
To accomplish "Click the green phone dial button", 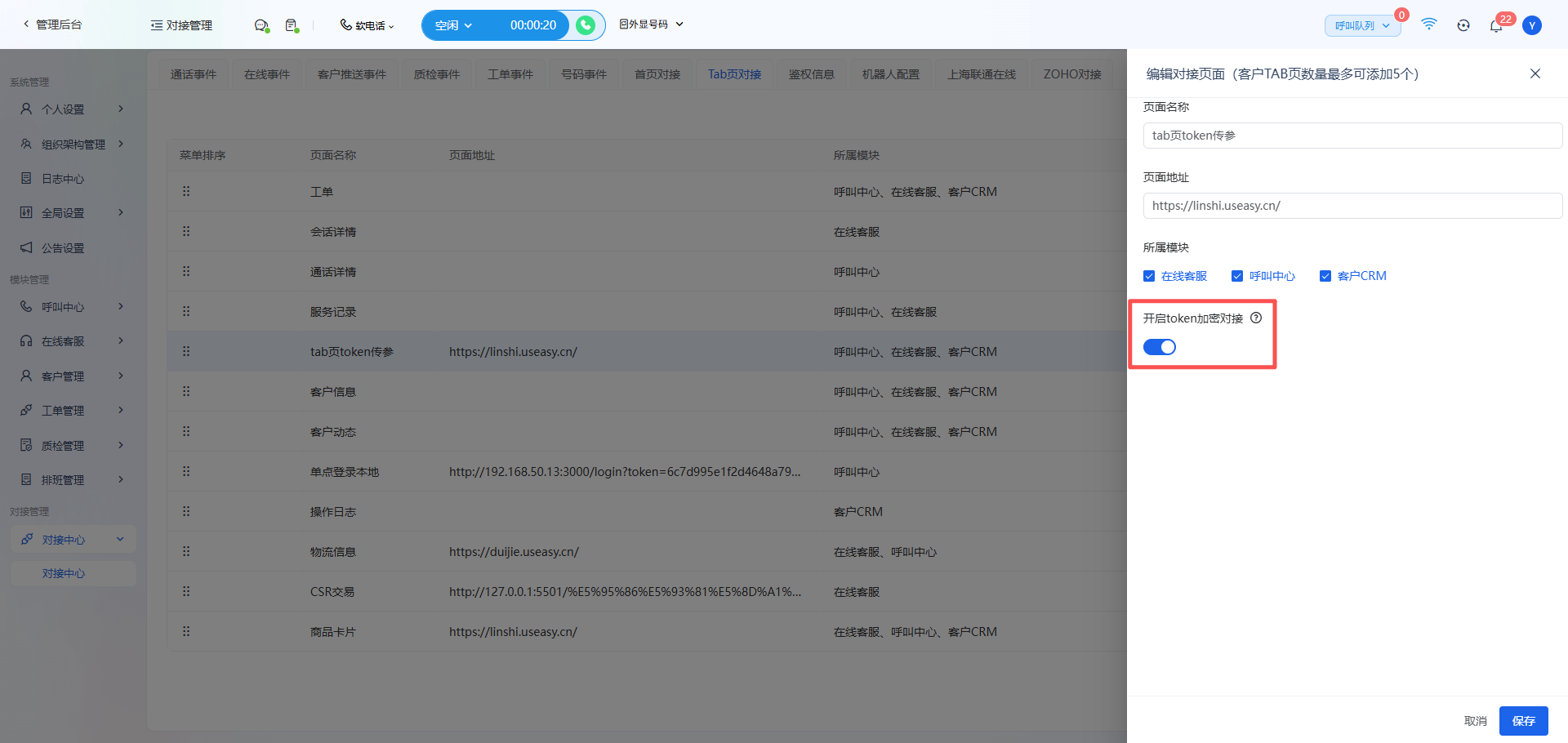I will [586, 25].
